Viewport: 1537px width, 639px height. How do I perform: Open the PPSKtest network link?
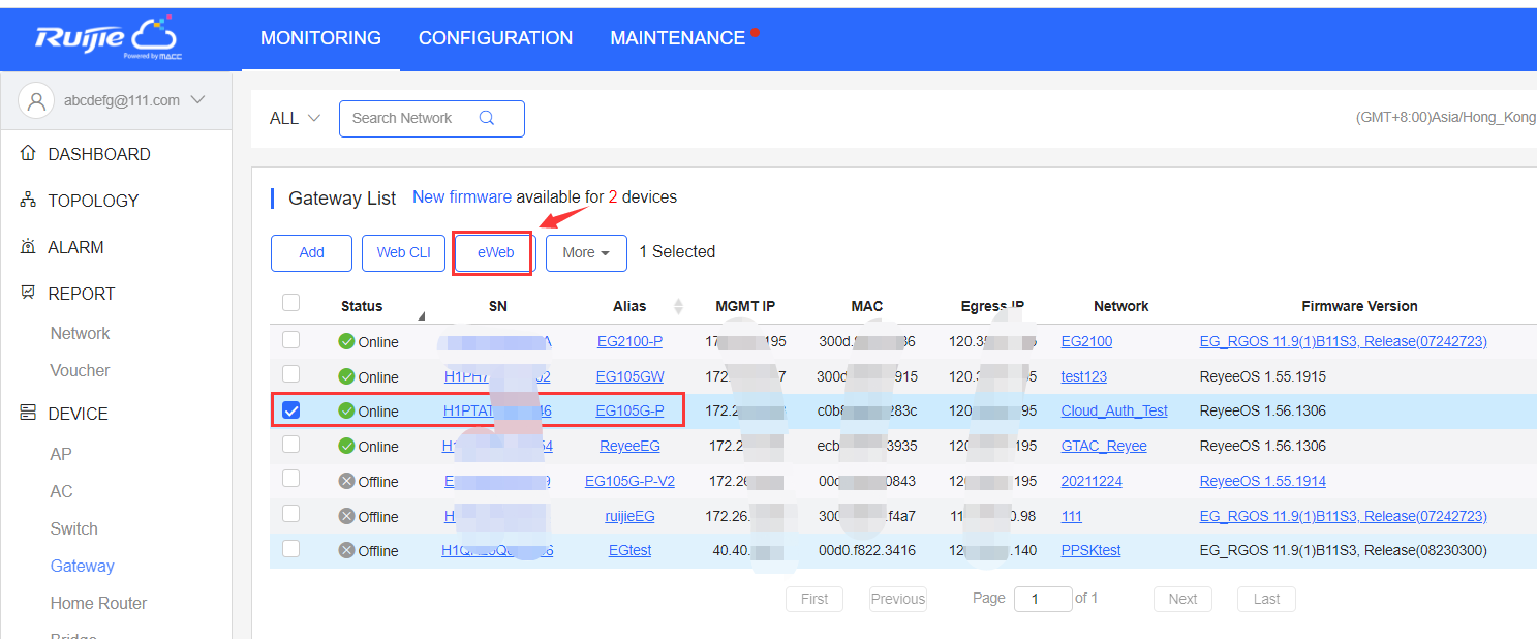pyautogui.click(x=1091, y=550)
